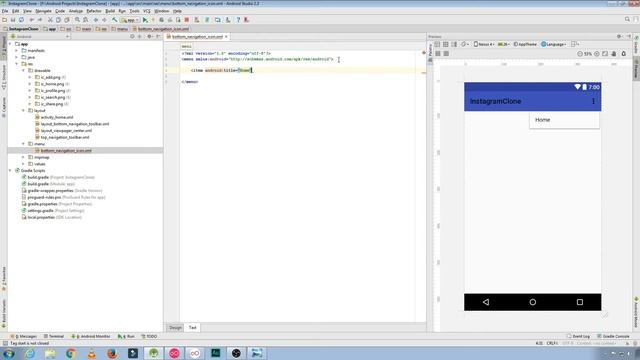Click the Android home circle button

[533, 302]
